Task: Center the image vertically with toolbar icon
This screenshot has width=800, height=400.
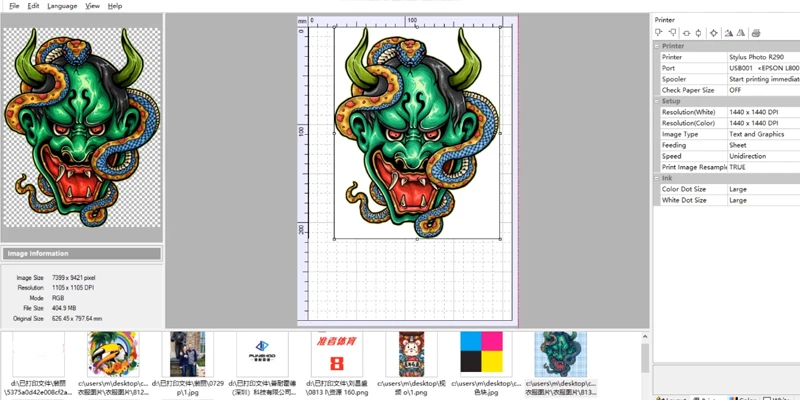Action: coord(698,33)
